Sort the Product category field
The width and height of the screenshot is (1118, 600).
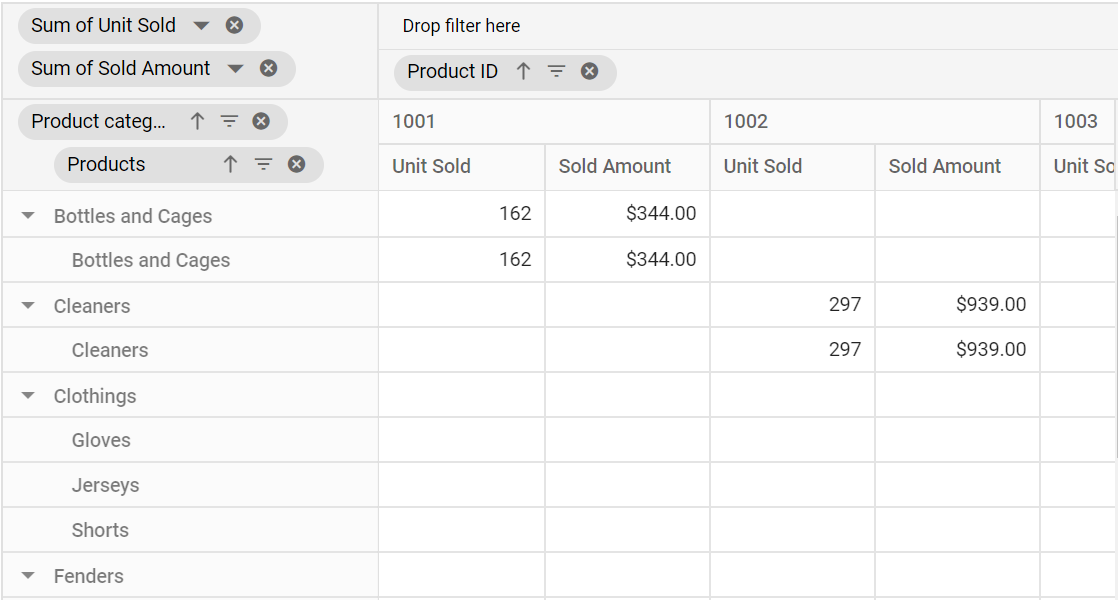198,121
